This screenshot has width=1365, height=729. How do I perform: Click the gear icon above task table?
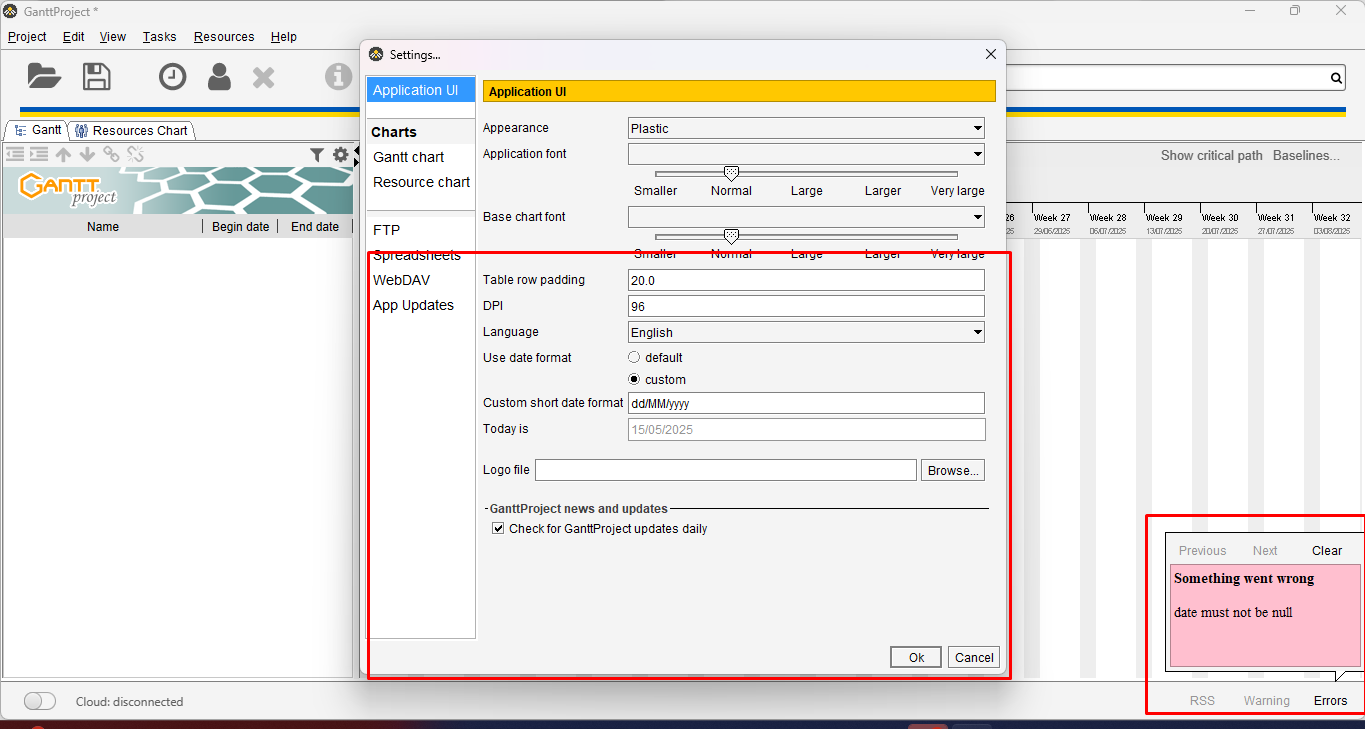pyautogui.click(x=341, y=154)
